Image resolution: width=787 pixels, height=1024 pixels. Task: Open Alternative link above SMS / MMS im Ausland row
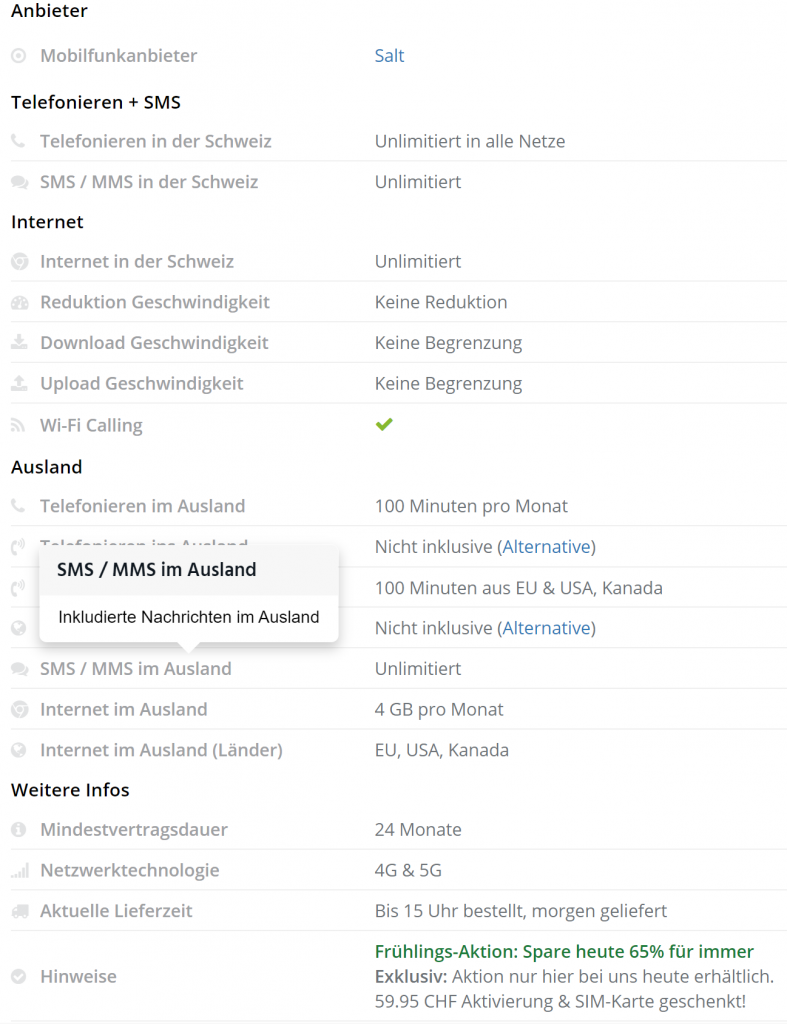[x=548, y=628]
